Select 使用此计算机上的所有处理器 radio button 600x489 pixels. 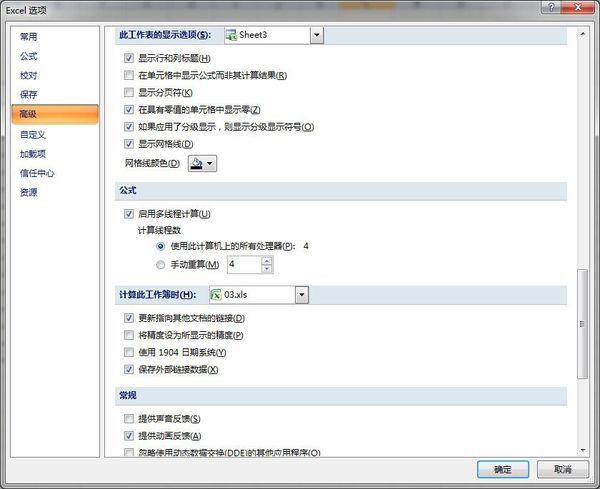161,246
